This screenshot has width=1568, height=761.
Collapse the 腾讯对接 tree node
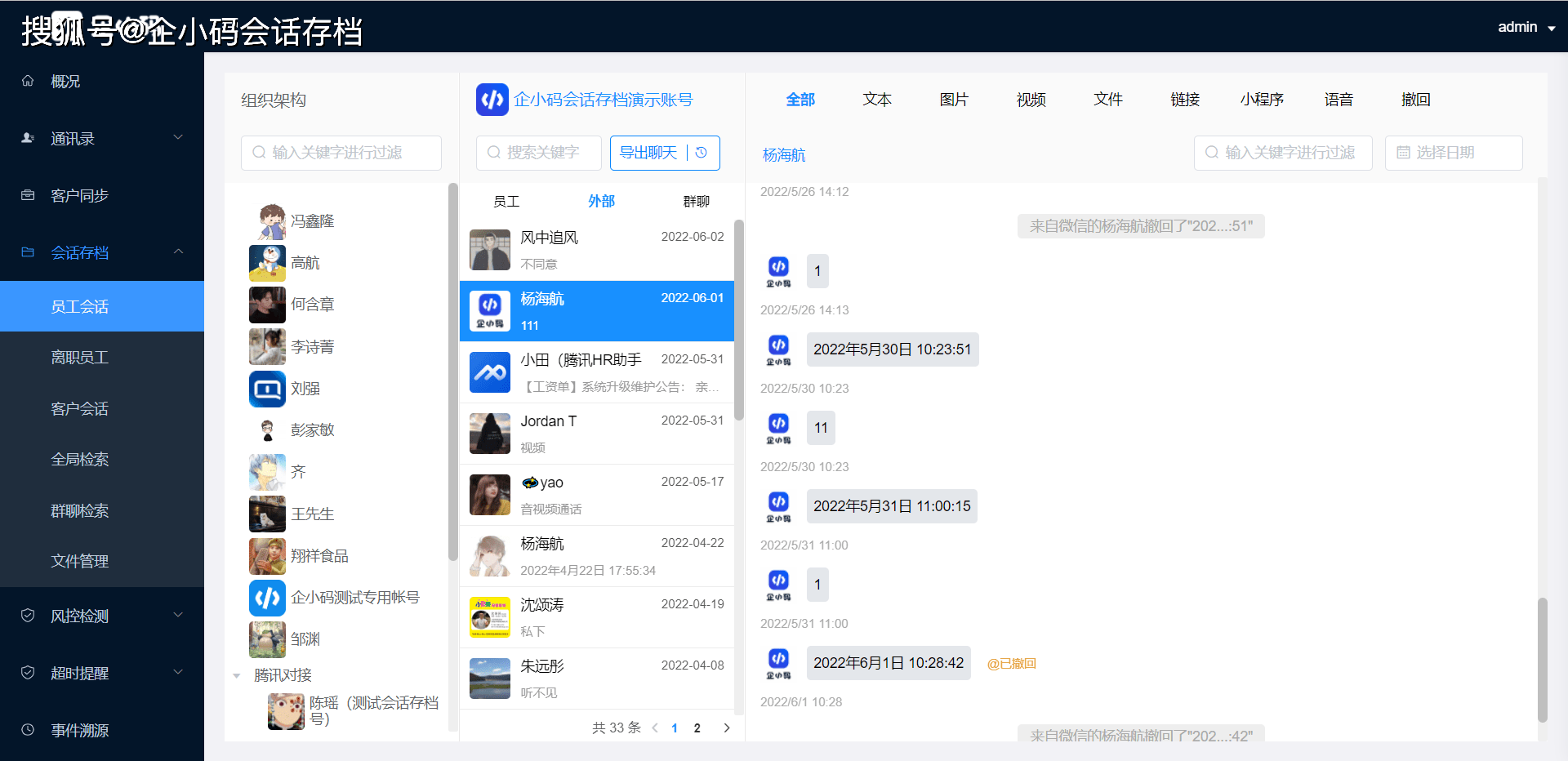(237, 675)
